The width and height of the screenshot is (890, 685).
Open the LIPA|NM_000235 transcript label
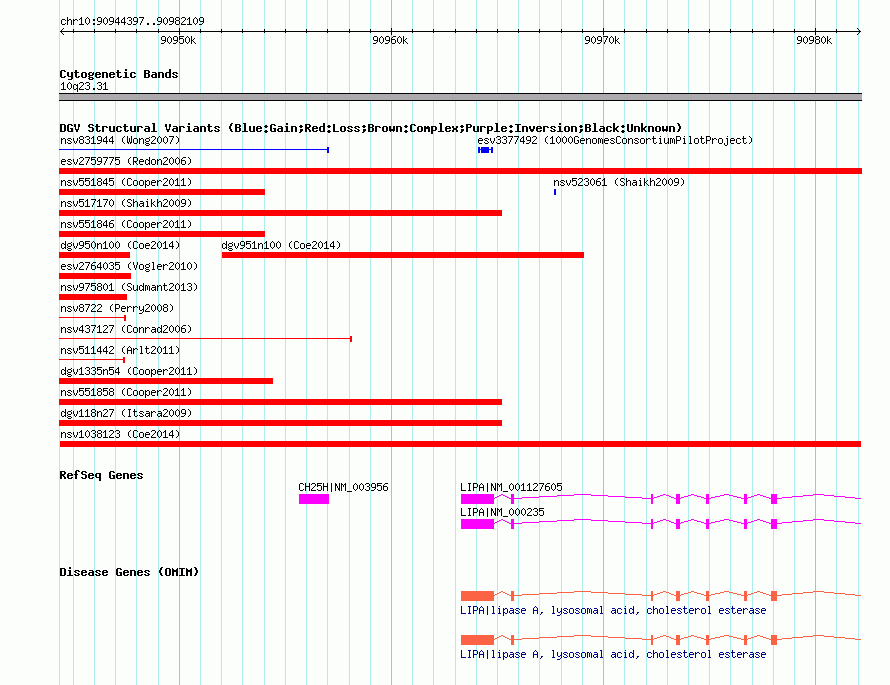[502, 512]
